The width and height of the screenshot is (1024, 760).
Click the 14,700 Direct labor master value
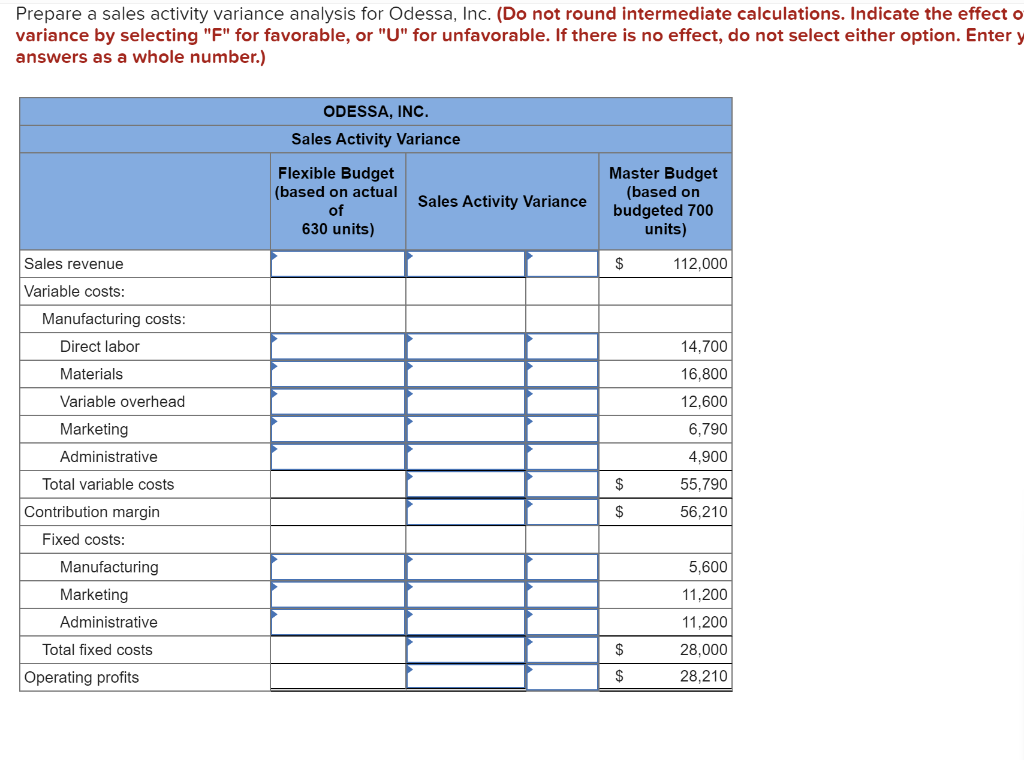(704, 347)
